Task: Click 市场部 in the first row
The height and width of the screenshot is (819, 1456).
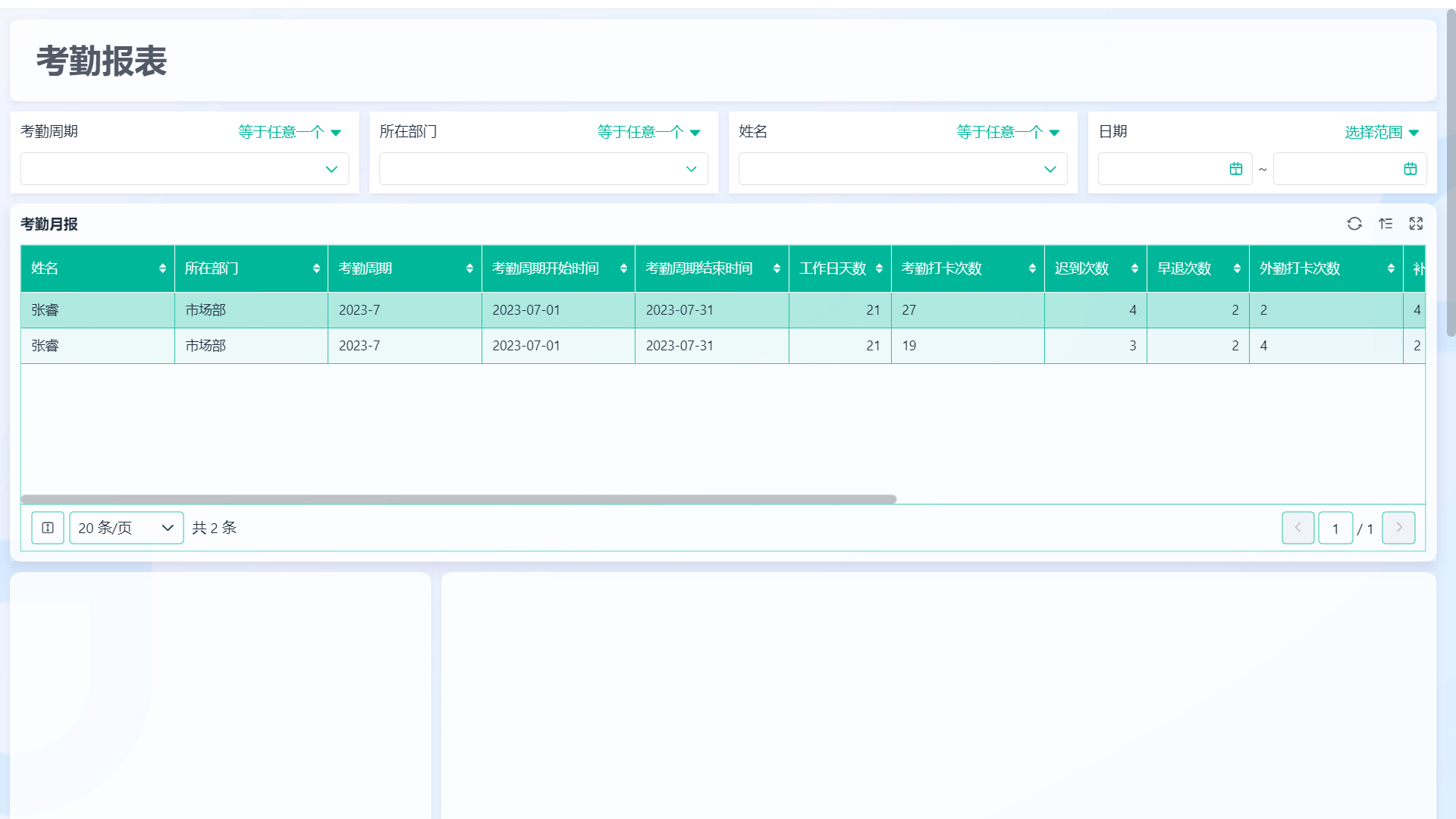Action: tap(206, 310)
